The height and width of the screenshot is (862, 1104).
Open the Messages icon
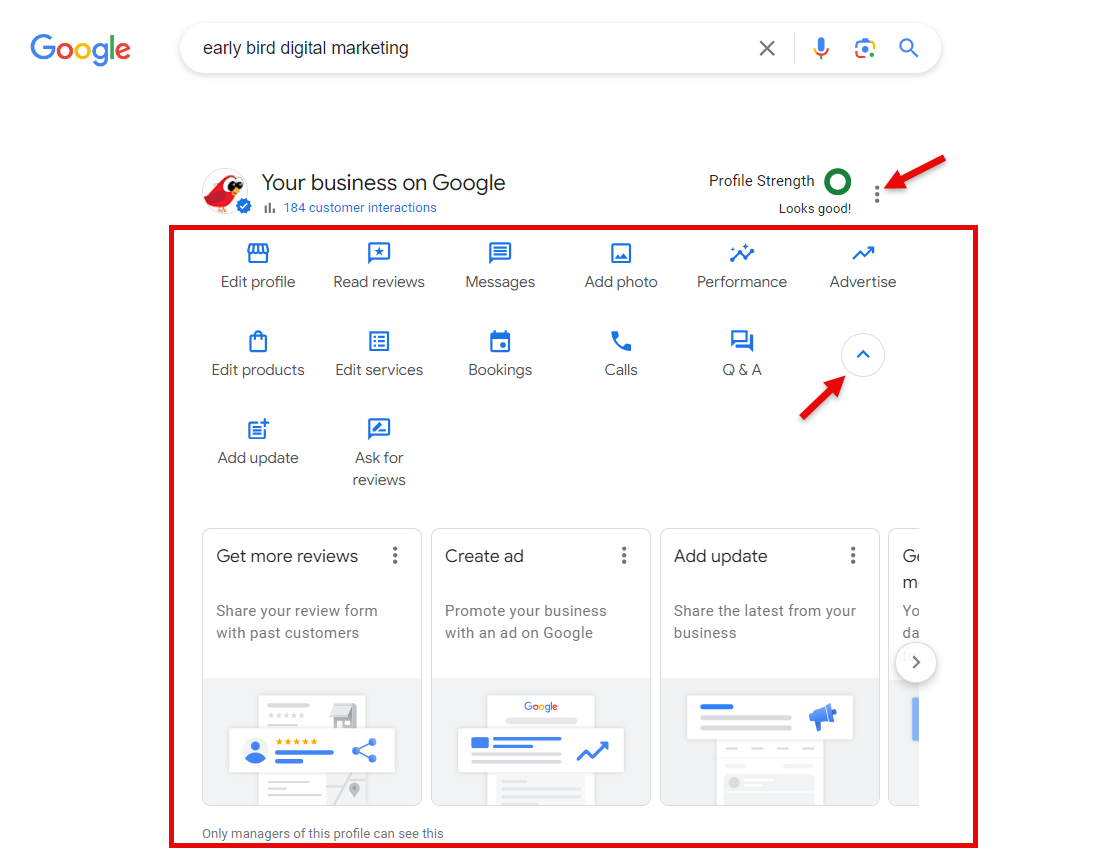pyautogui.click(x=500, y=253)
